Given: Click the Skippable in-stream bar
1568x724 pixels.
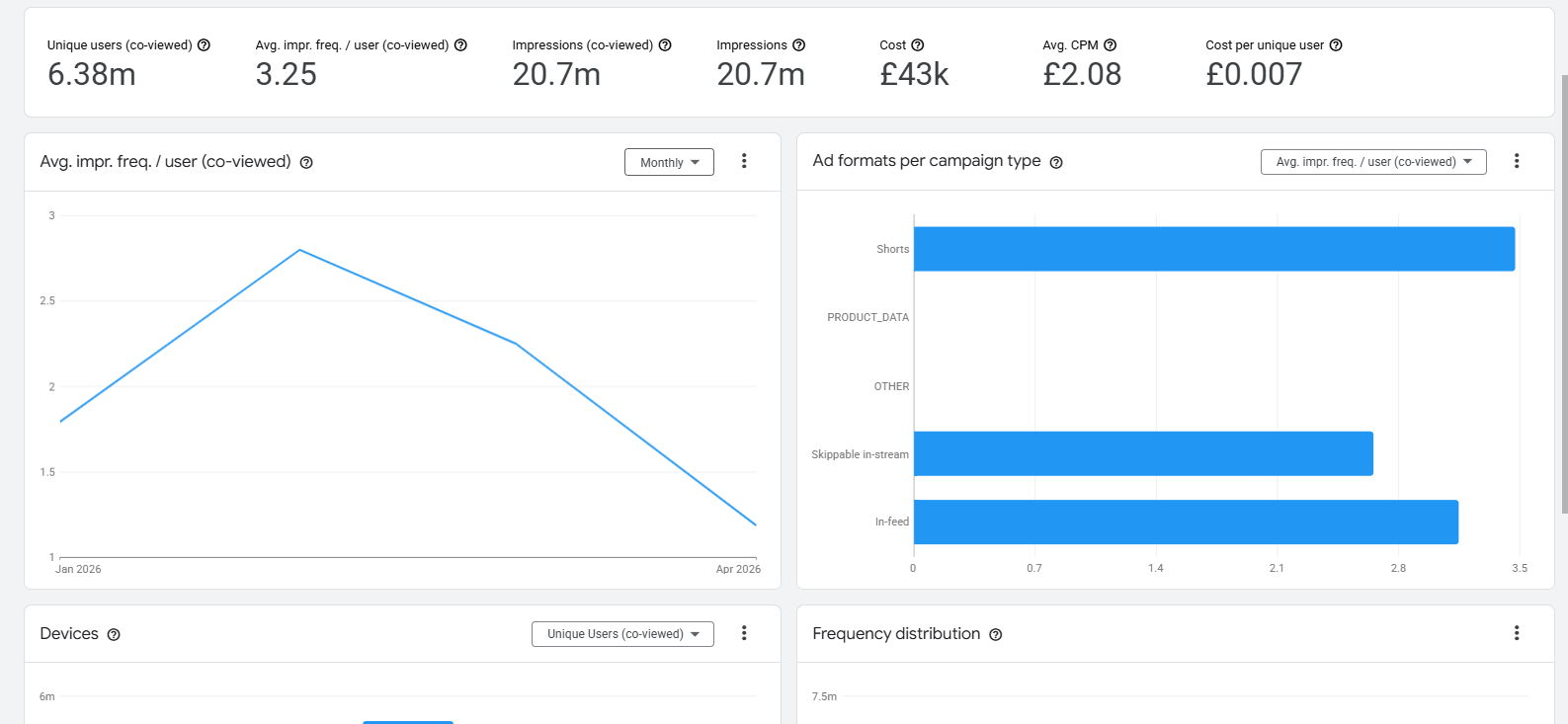Looking at the screenshot, I should click(1143, 453).
